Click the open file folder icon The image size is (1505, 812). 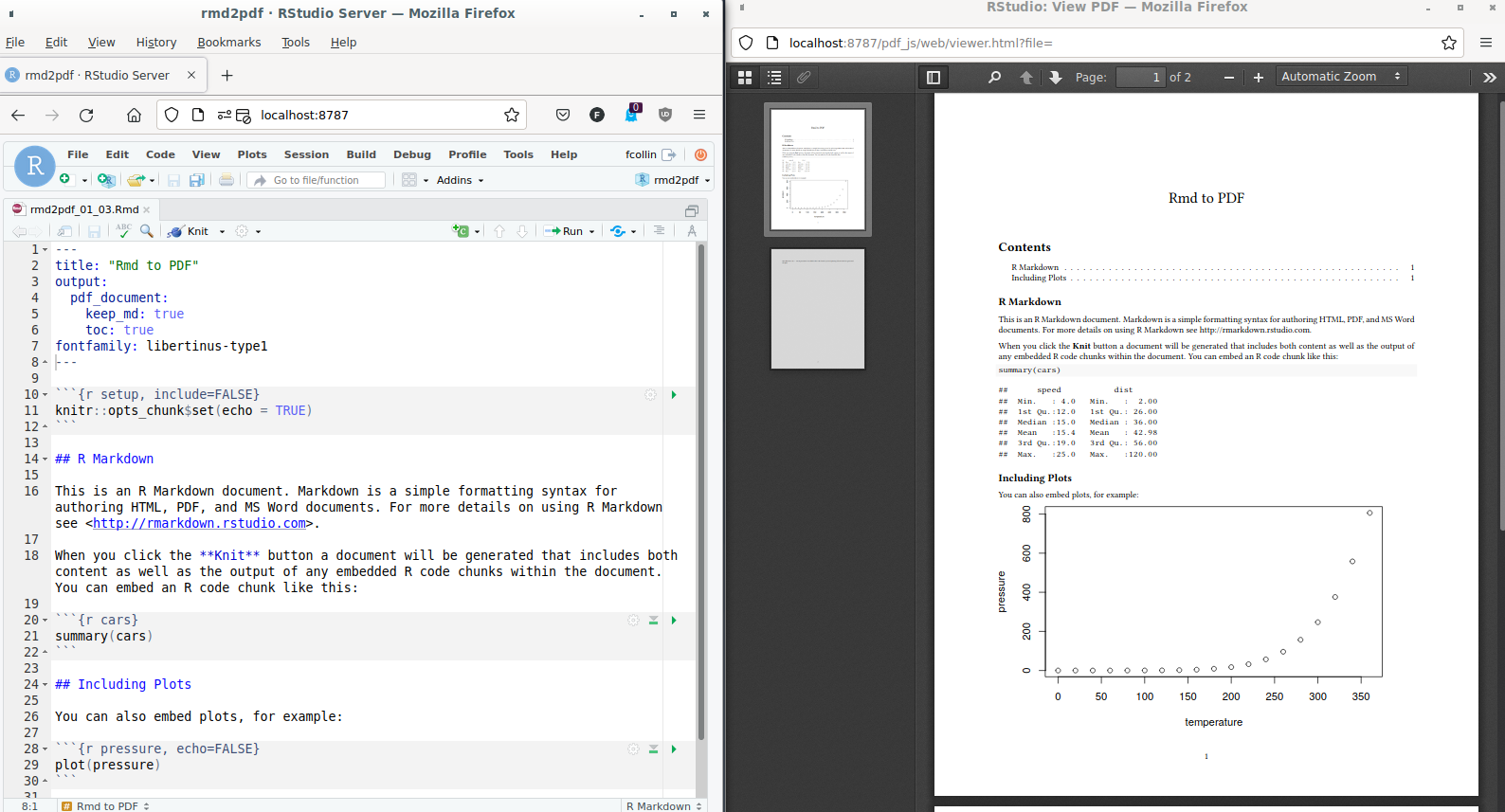click(136, 180)
